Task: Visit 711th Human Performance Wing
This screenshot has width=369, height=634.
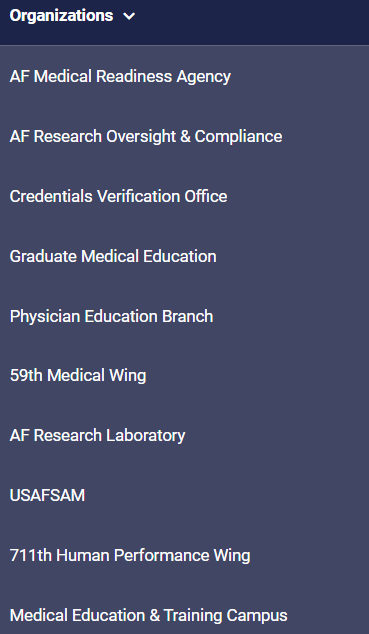Action: coord(130,555)
